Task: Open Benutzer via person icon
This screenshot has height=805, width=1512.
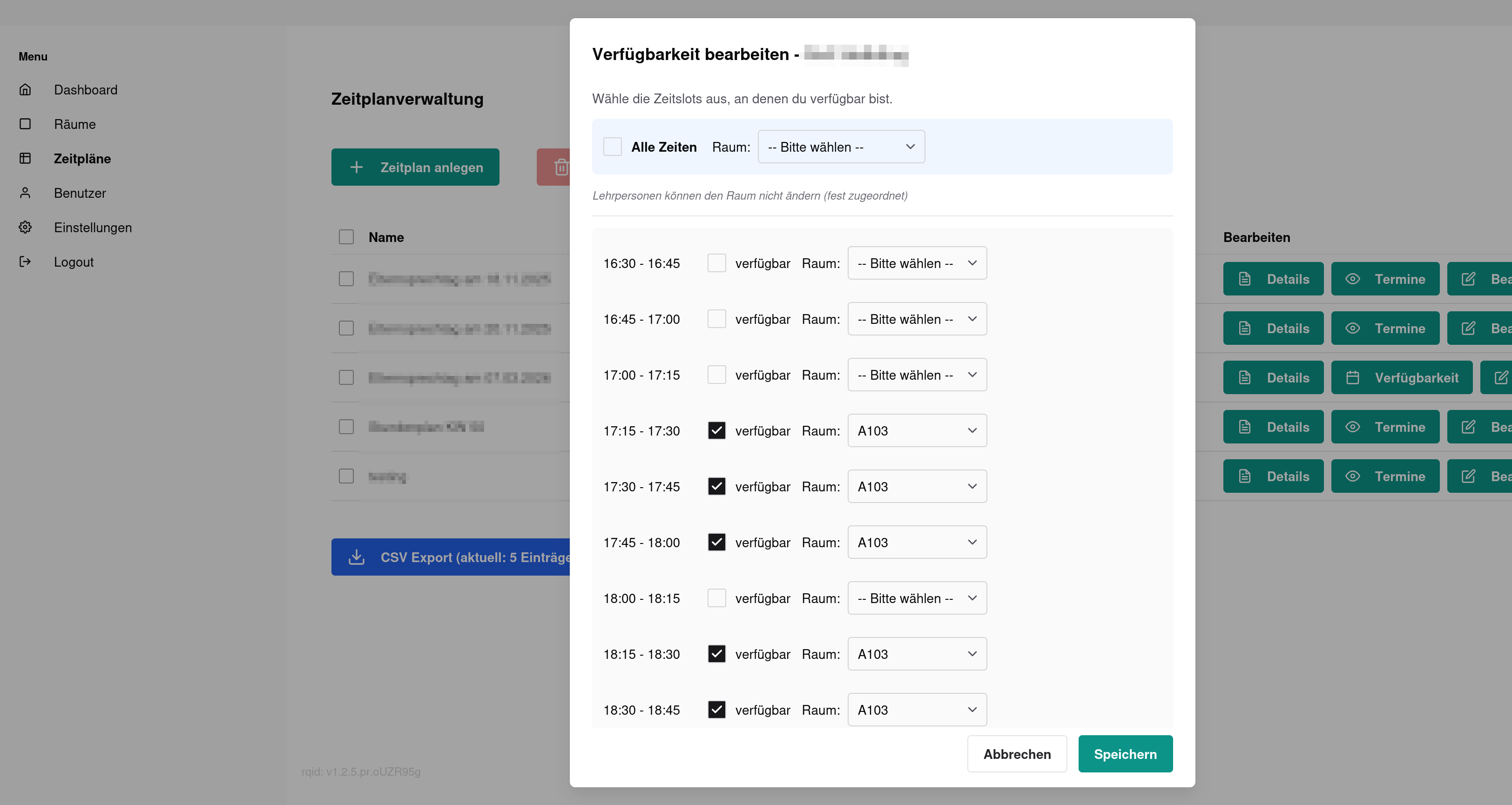Action: [x=25, y=193]
